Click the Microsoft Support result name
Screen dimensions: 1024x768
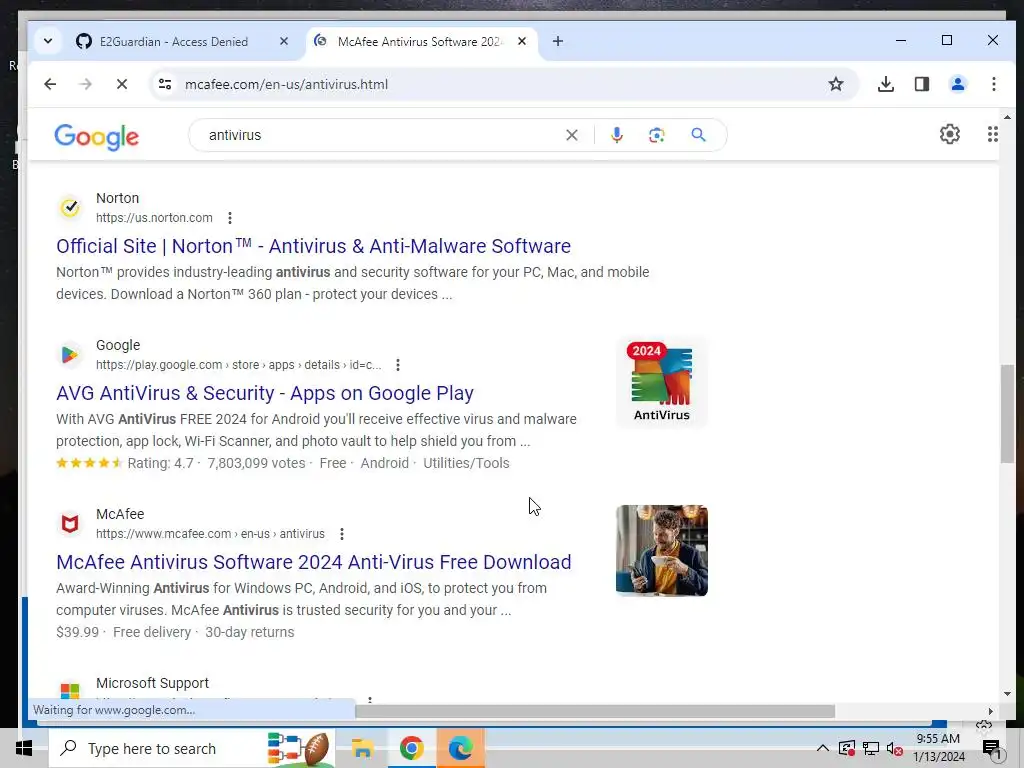click(x=152, y=683)
